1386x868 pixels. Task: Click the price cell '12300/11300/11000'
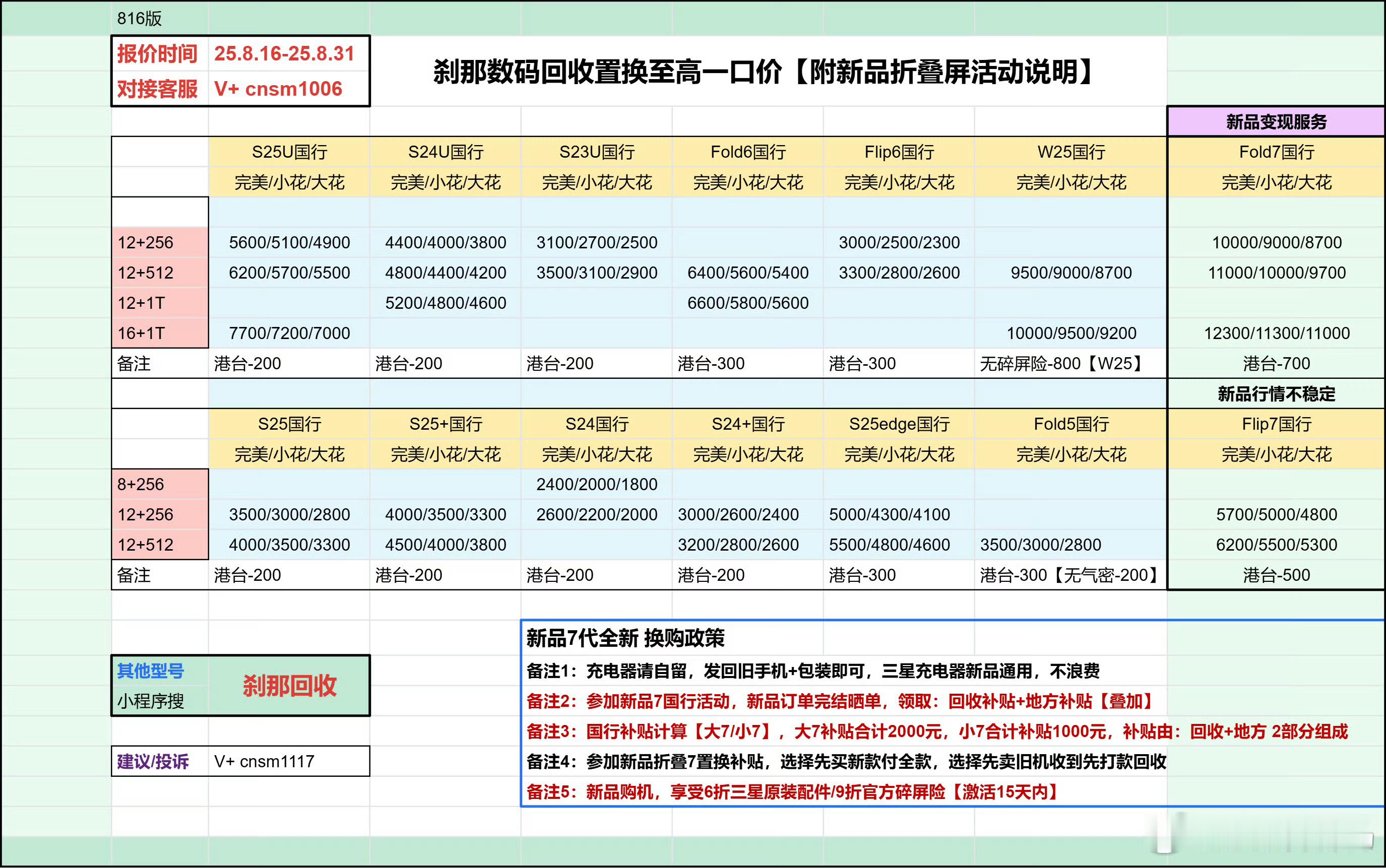click(x=1276, y=333)
